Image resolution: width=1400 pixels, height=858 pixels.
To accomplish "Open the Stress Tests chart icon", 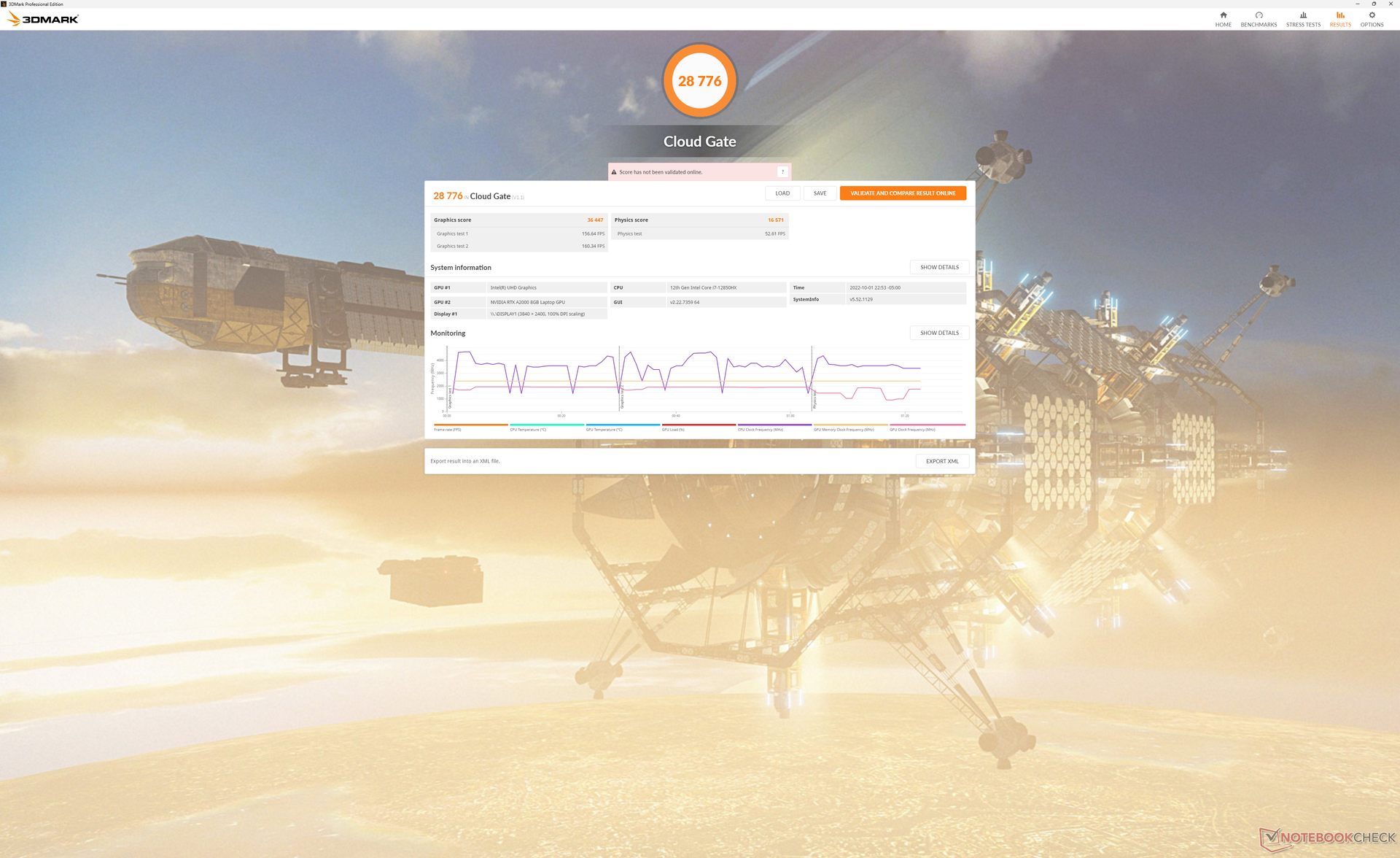I will coord(1303,15).
